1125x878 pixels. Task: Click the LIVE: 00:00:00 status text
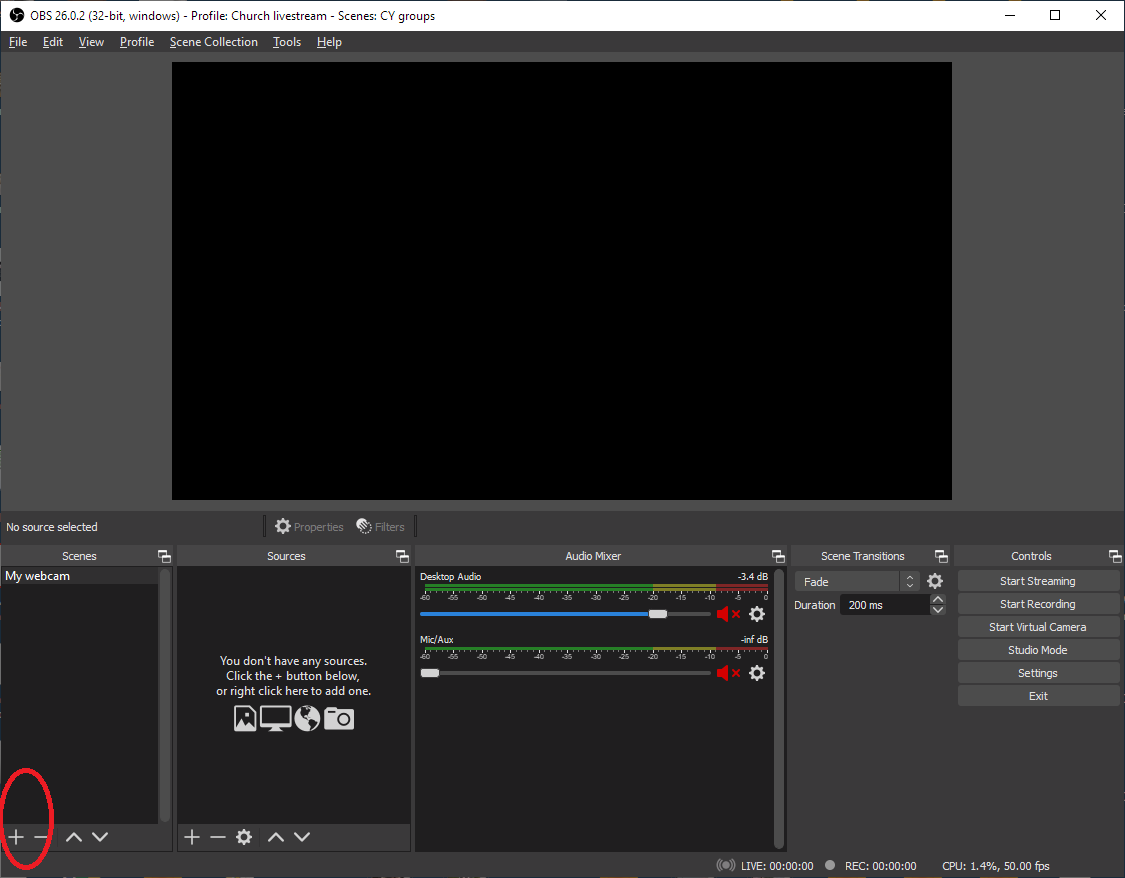[777, 866]
